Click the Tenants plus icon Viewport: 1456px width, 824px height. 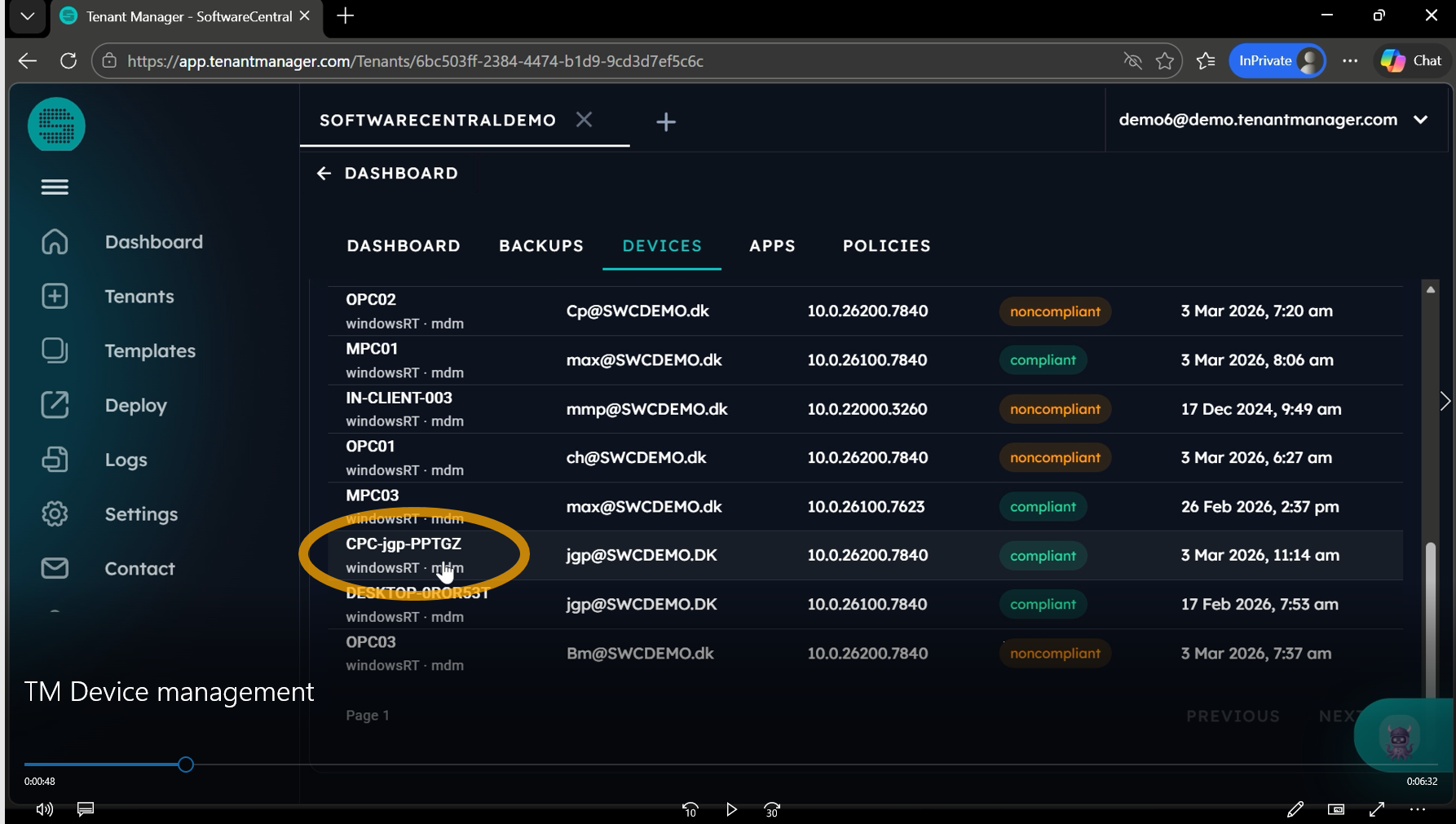coord(55,296)
